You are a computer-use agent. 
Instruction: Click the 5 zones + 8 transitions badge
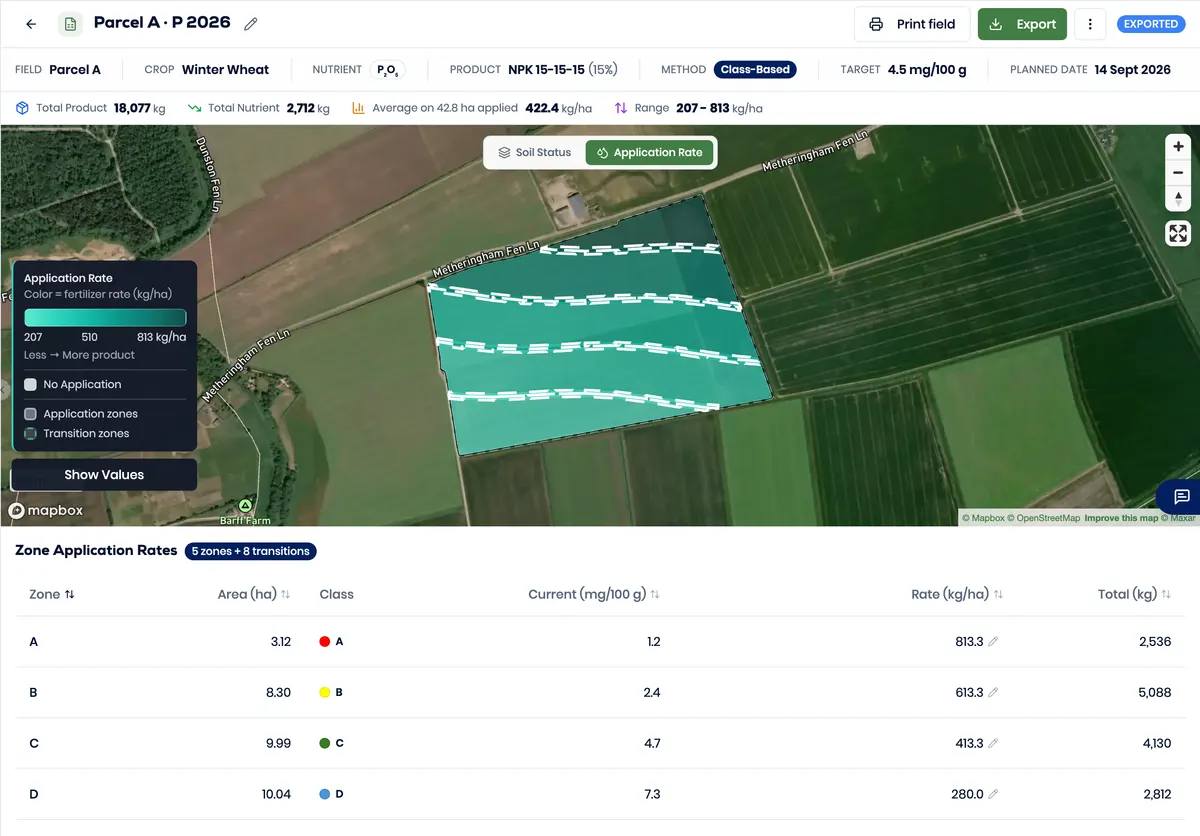pos(250,551)
